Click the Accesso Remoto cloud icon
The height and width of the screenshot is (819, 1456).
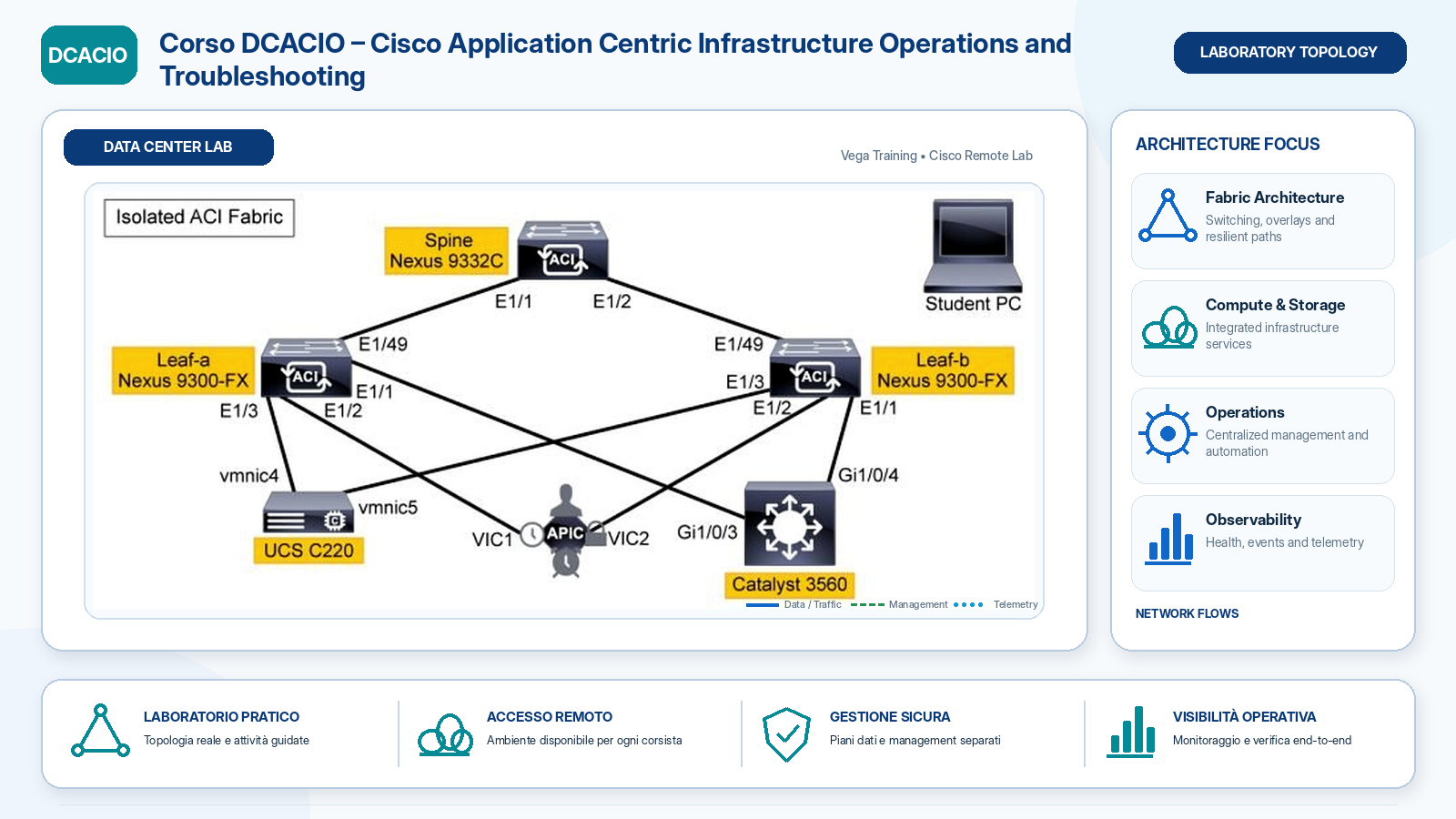point(445,735)
